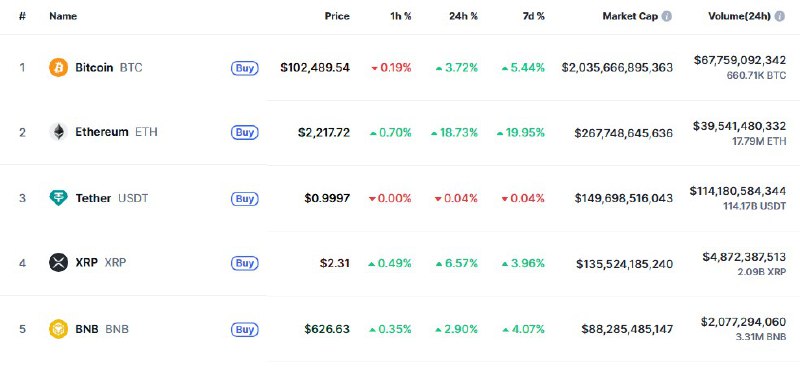Open the Market Cap info icon
800x368 pixels.
tap(666, 16)
